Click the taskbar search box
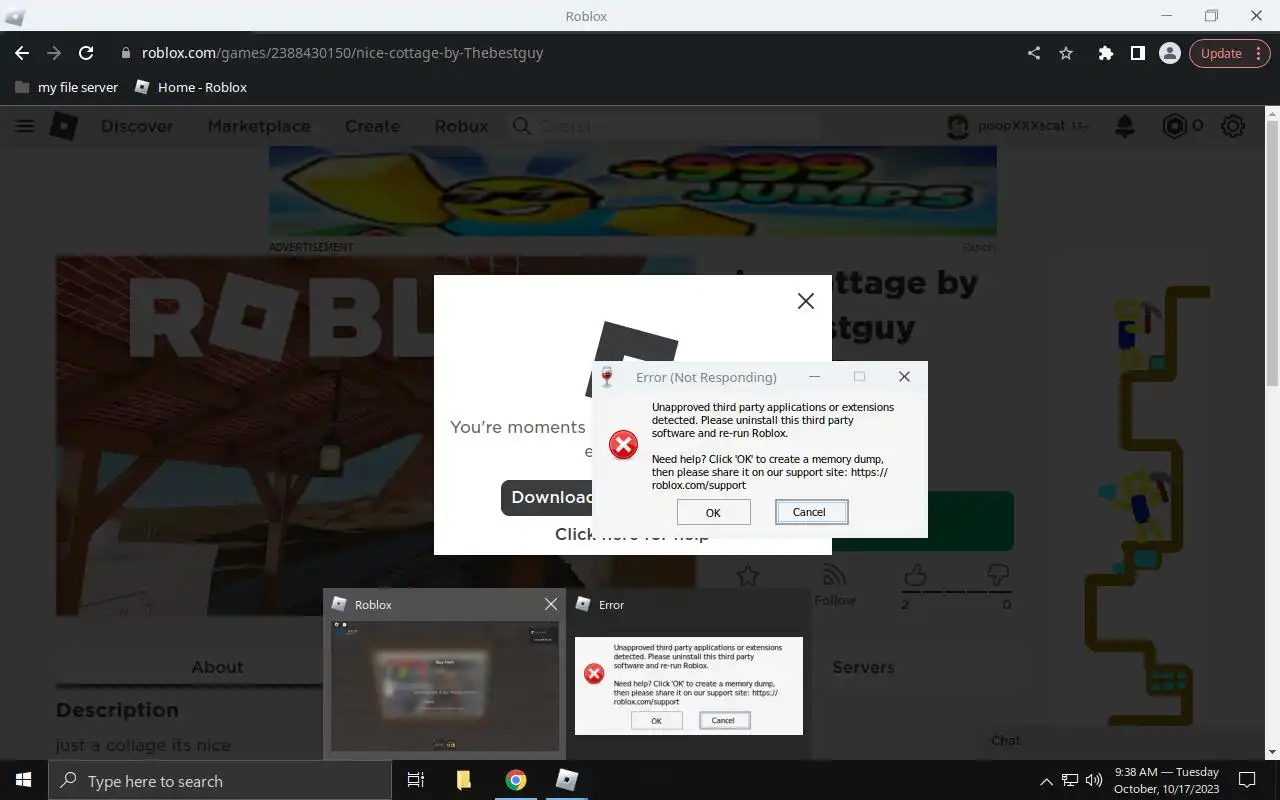 (x=220, y=781)
